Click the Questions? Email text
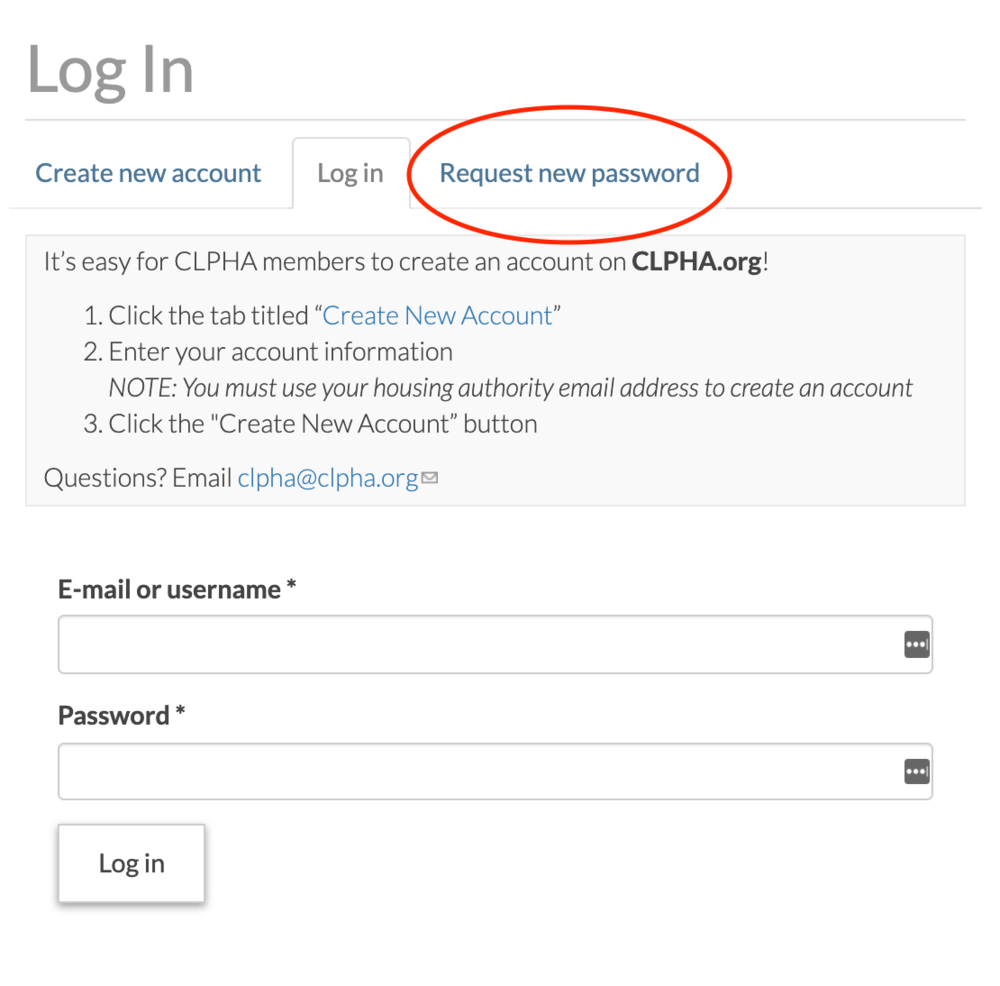Image resolution: width=1000 pixels, height=986 pixels. point(138,478)
